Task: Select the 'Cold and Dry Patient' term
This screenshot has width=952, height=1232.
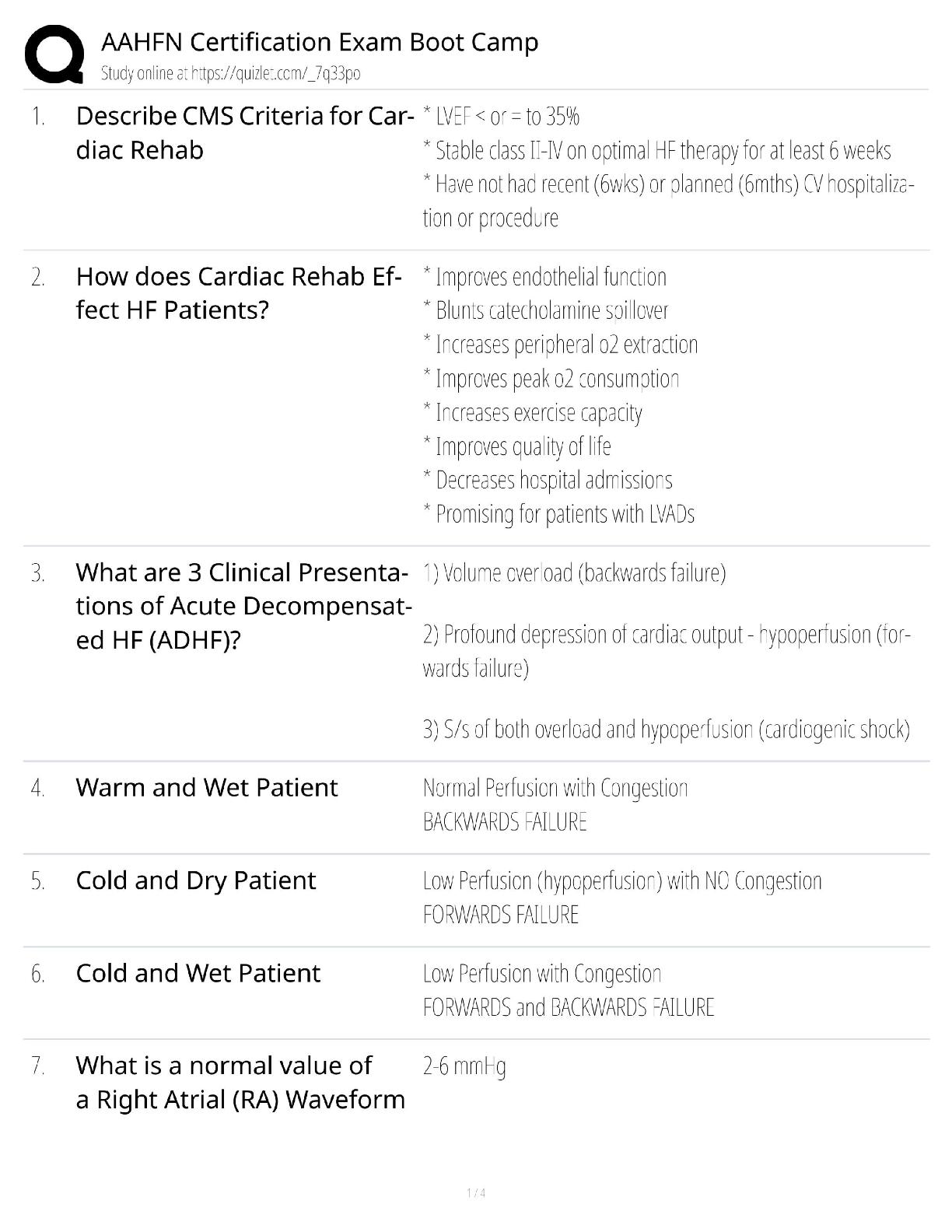Action: click(196, 880)
